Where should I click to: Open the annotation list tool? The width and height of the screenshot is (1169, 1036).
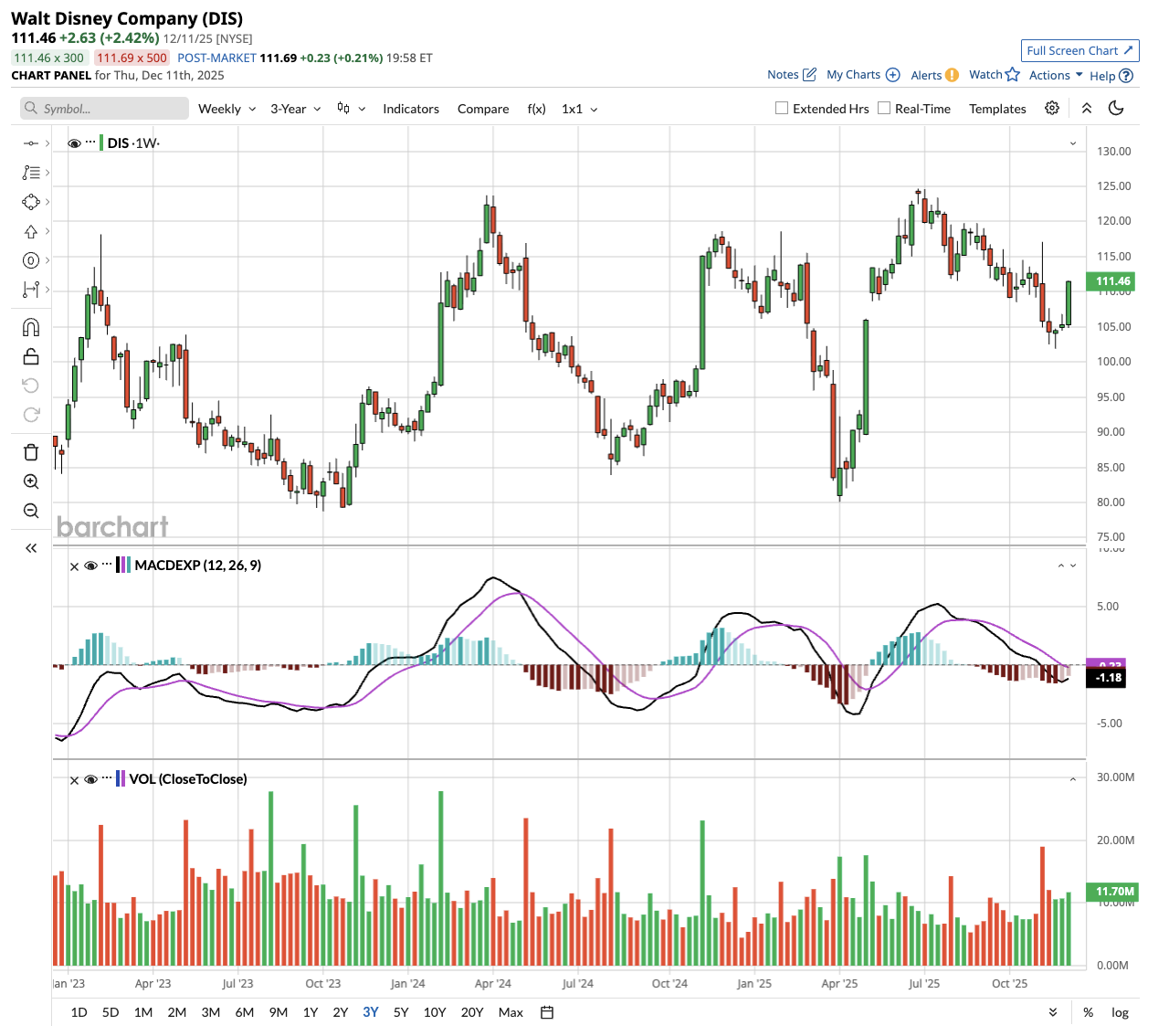[x=31, y=173]
